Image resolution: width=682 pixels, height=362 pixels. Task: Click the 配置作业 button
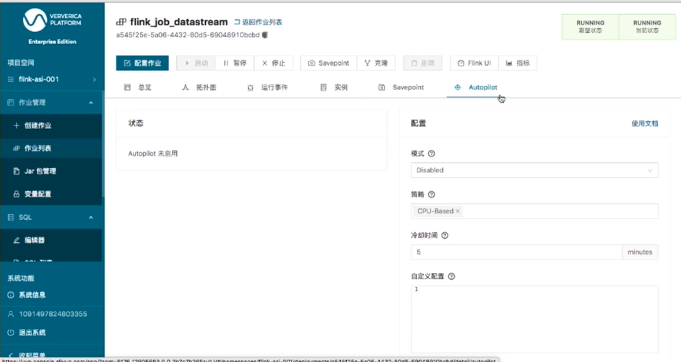142,63
